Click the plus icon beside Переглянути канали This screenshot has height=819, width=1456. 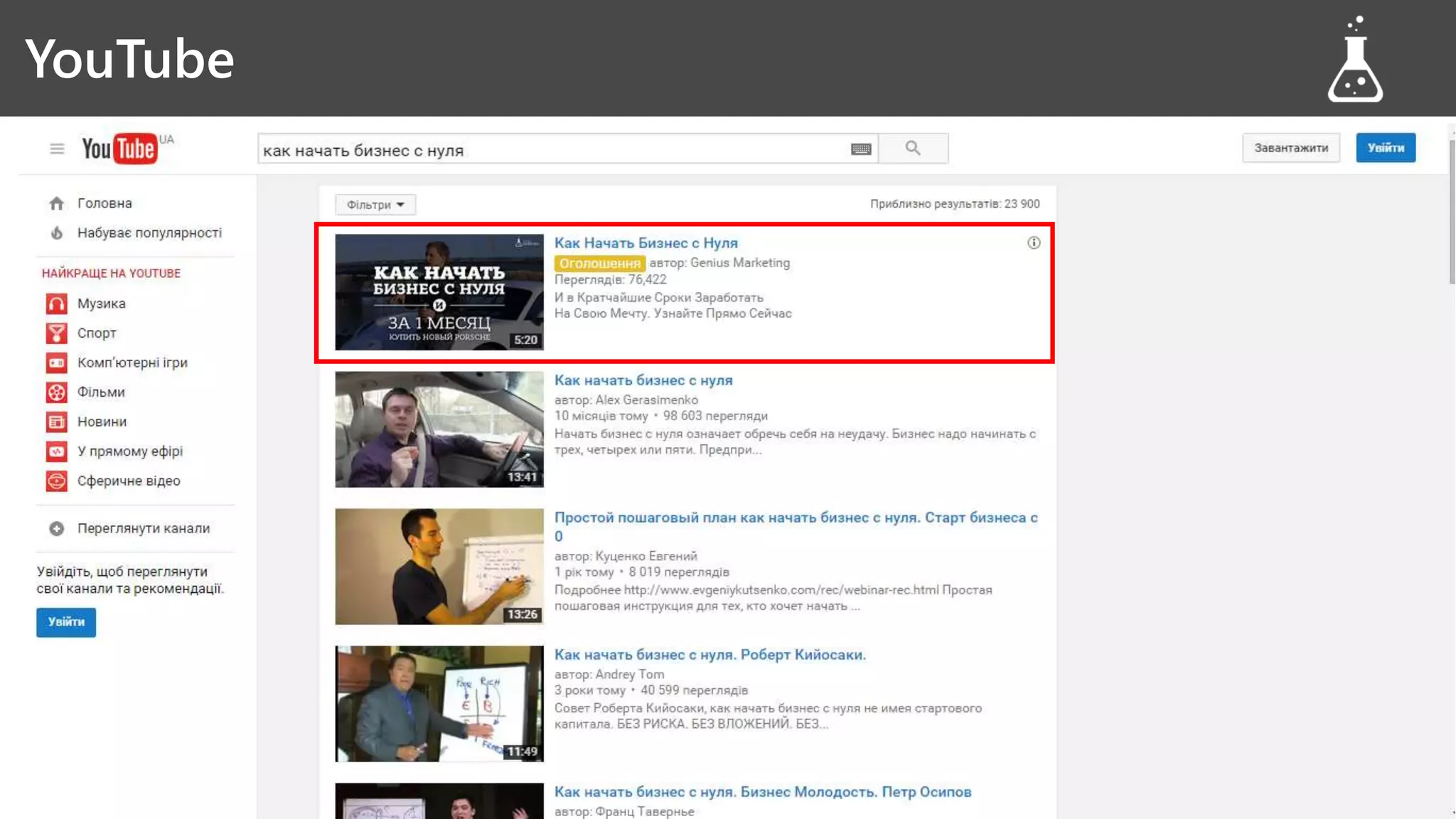pos(57,529)
